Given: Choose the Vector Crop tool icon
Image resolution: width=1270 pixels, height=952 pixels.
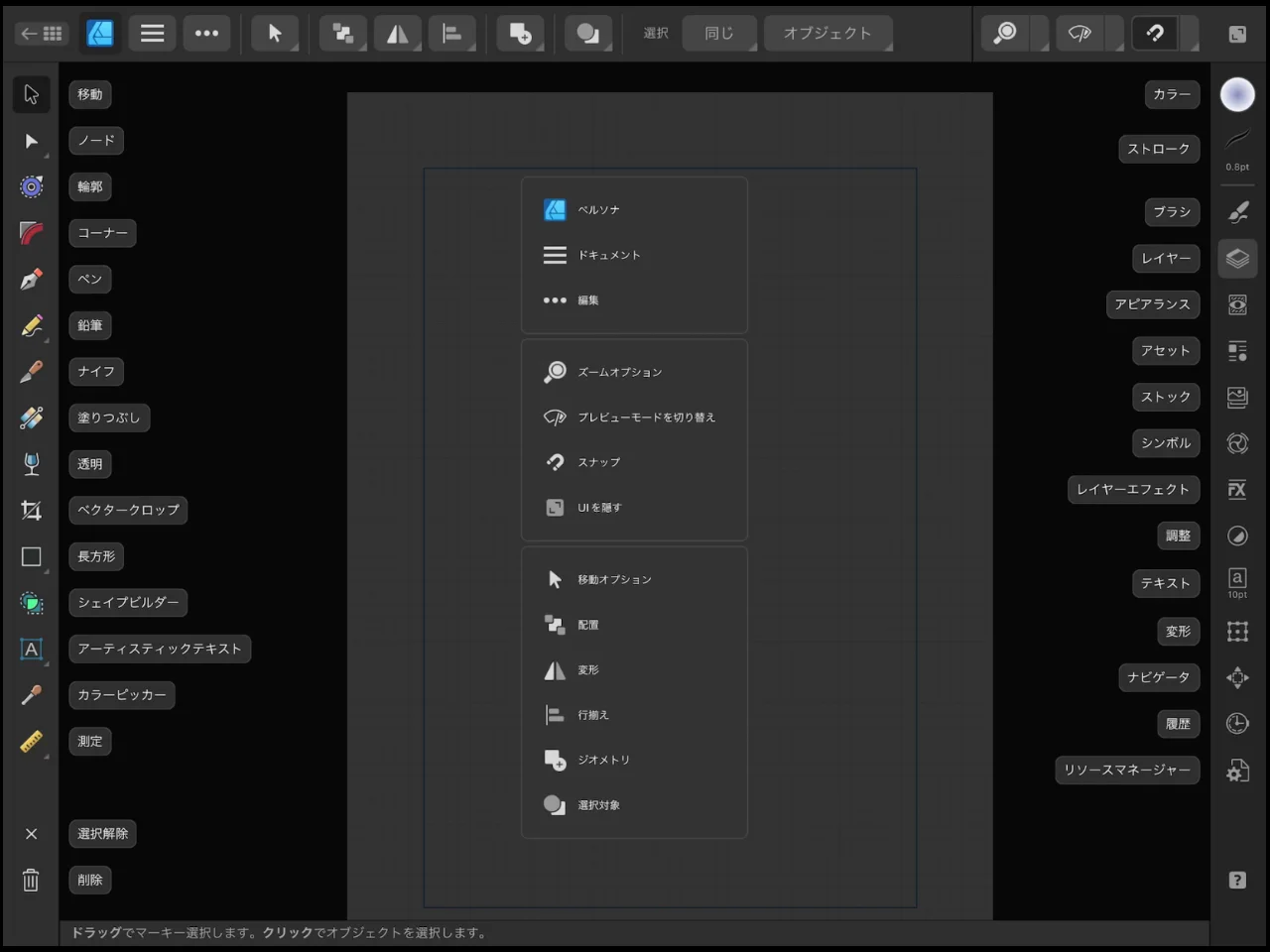Looking at the screenshot, I should click(32, 511).
